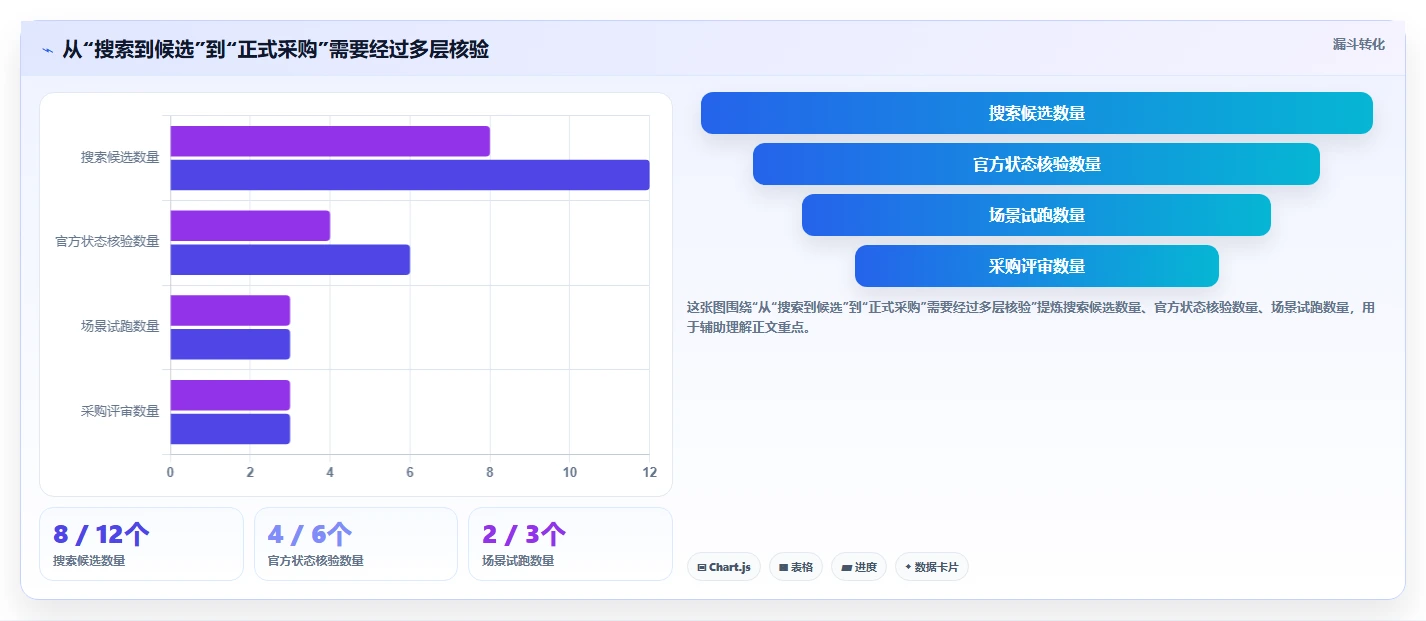
Task: Click the 数据卡片 chip
Action: tap(932, 567)
